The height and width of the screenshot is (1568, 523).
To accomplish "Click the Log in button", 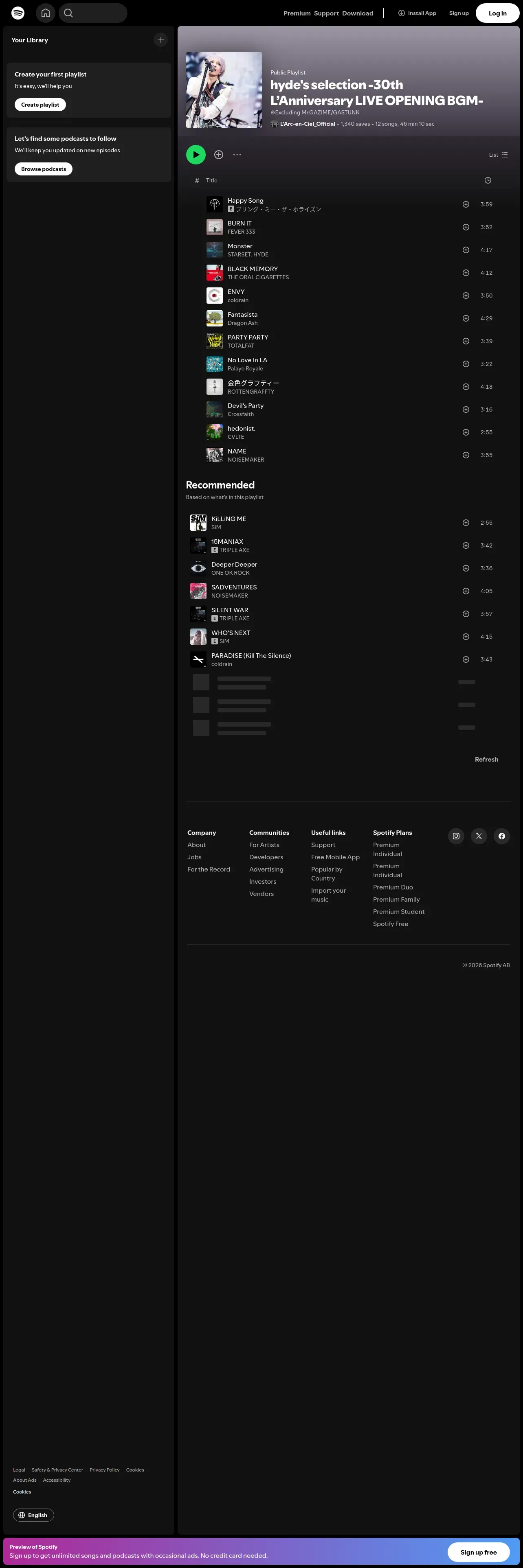I will coord(497,13).
